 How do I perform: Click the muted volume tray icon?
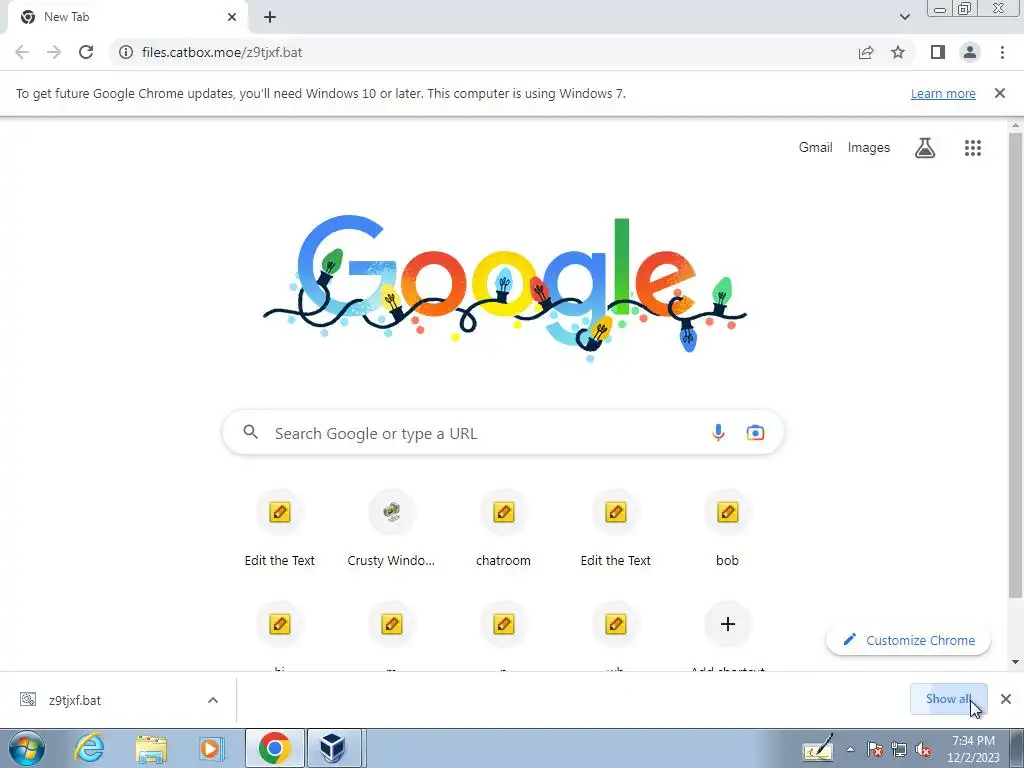point(923,750)
